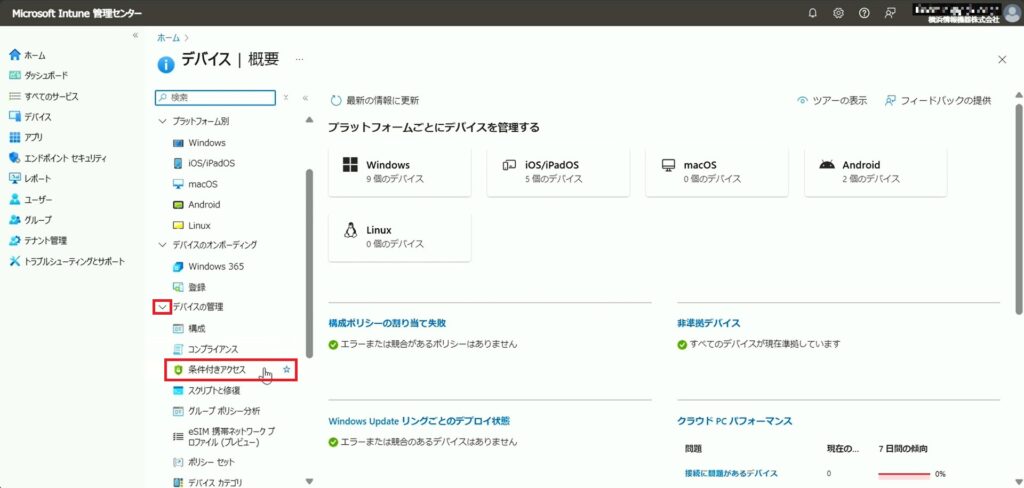
Task: Click the menu pane scroll down arrow
Action: [x=309, y=481]
